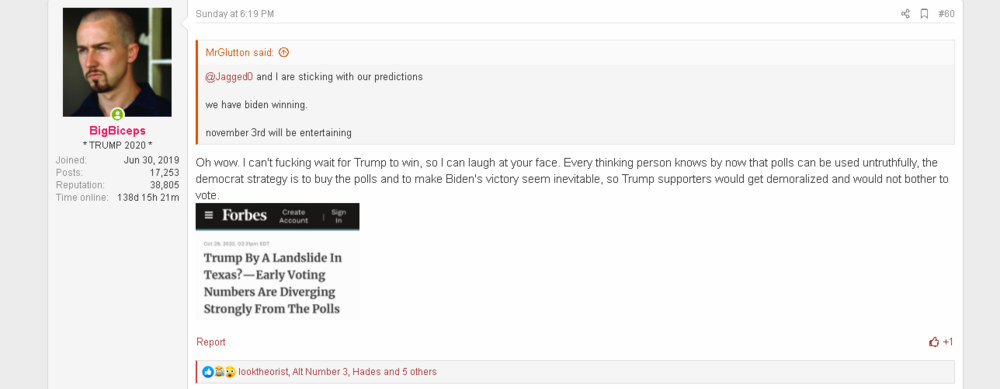1000x389 pixels.
Task: Click the share icon on post #60
Action: (x=905, y=14)
